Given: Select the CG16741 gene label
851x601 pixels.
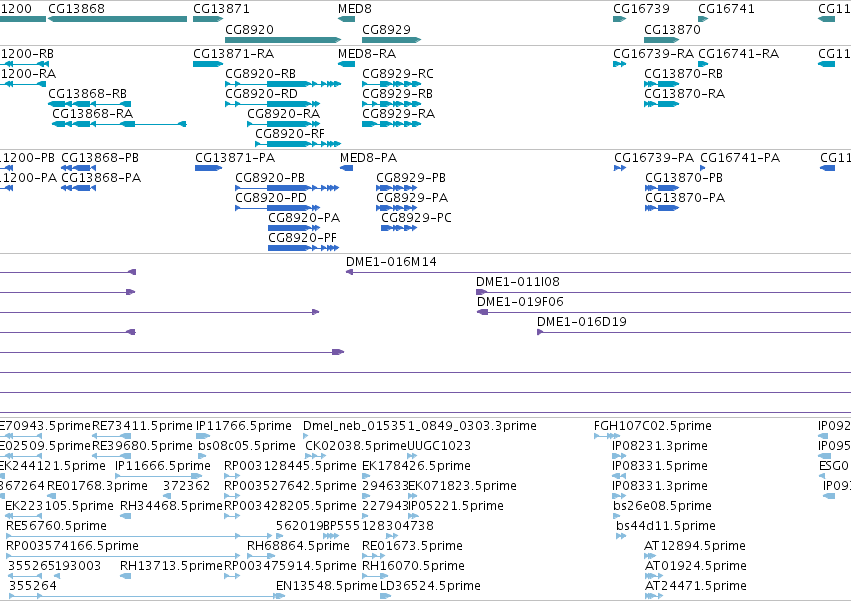Looking at the screenshot, I should (x=726, y=9).
